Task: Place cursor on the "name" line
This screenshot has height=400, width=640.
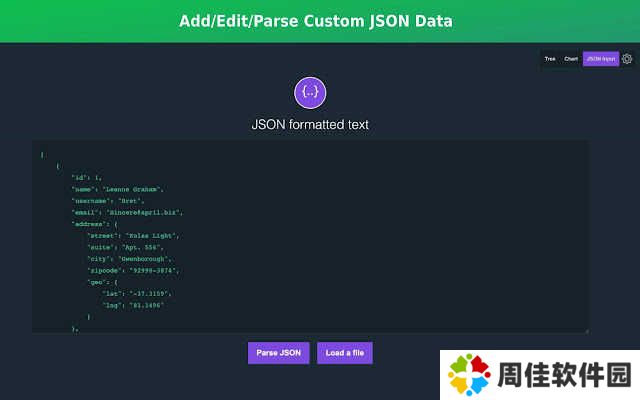Action: coord(116,188)
